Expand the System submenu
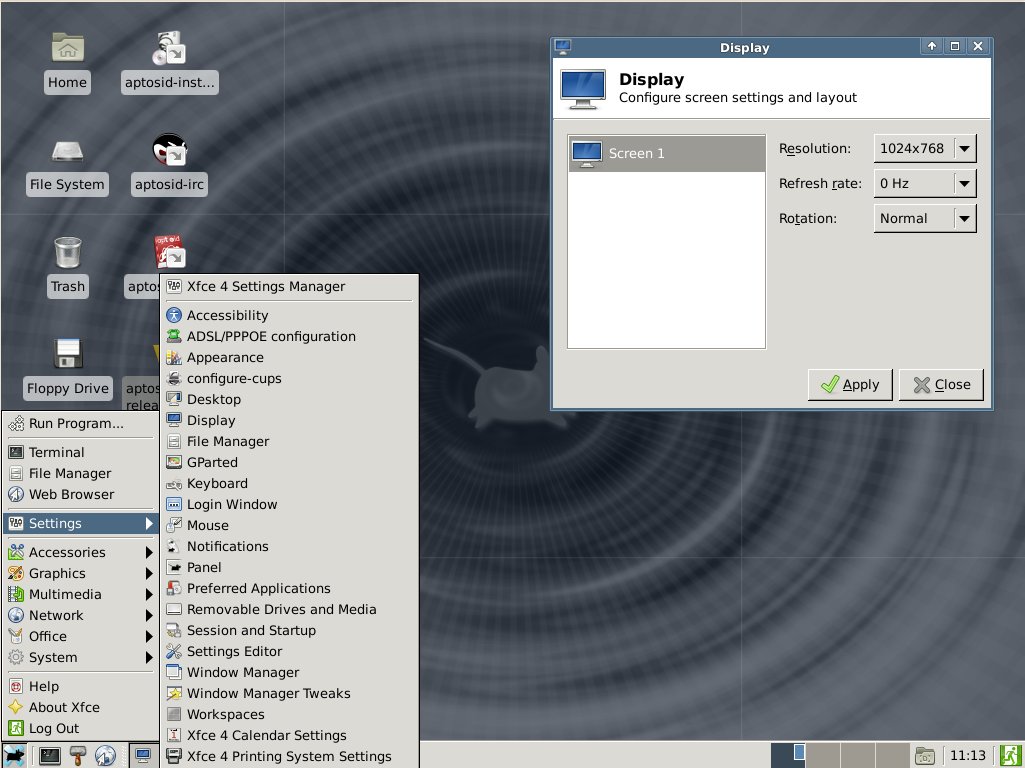The height and width of the screenshot is (768, 1025). (x=80, y=657)
